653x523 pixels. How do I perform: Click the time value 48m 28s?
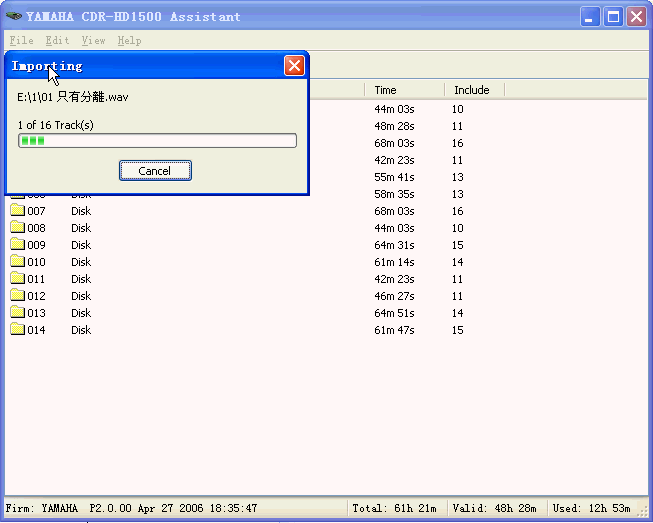coord(394,127)
